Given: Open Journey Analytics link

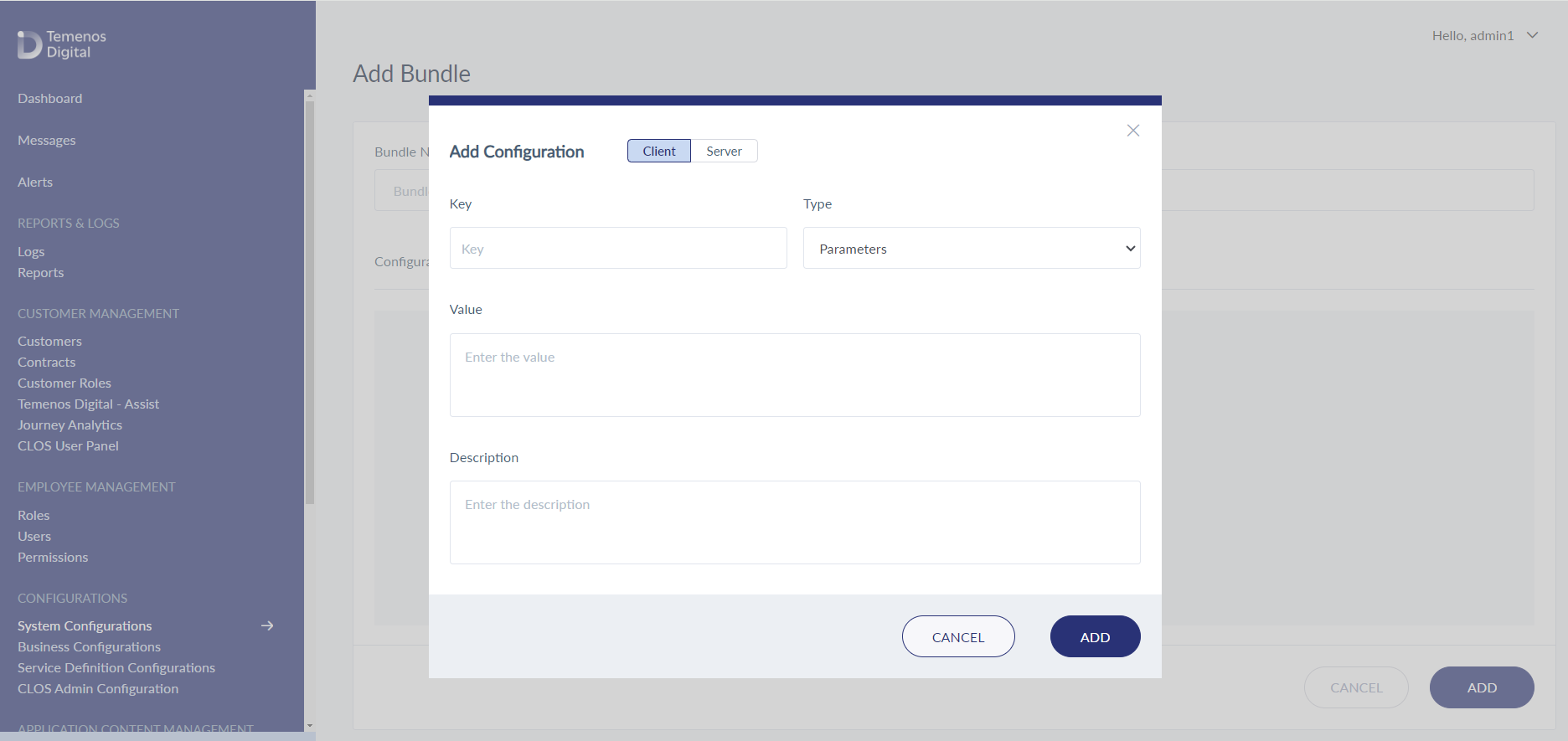Looking at the screenshot, I should click(70, 425).
